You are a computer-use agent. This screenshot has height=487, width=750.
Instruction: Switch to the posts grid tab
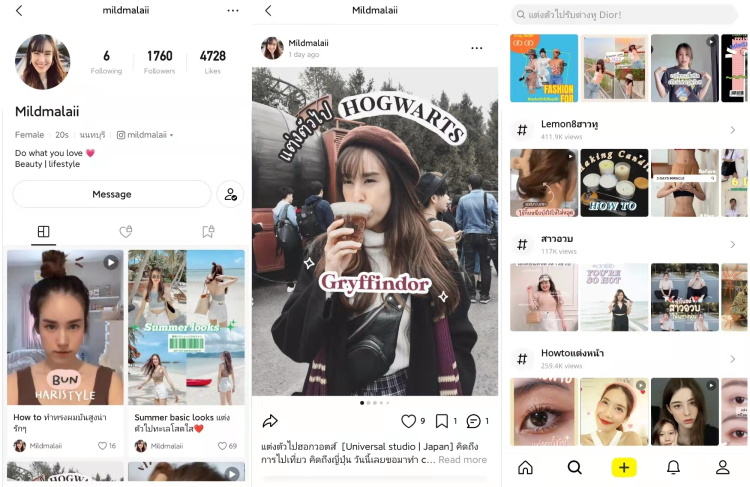tap(44, 232)
